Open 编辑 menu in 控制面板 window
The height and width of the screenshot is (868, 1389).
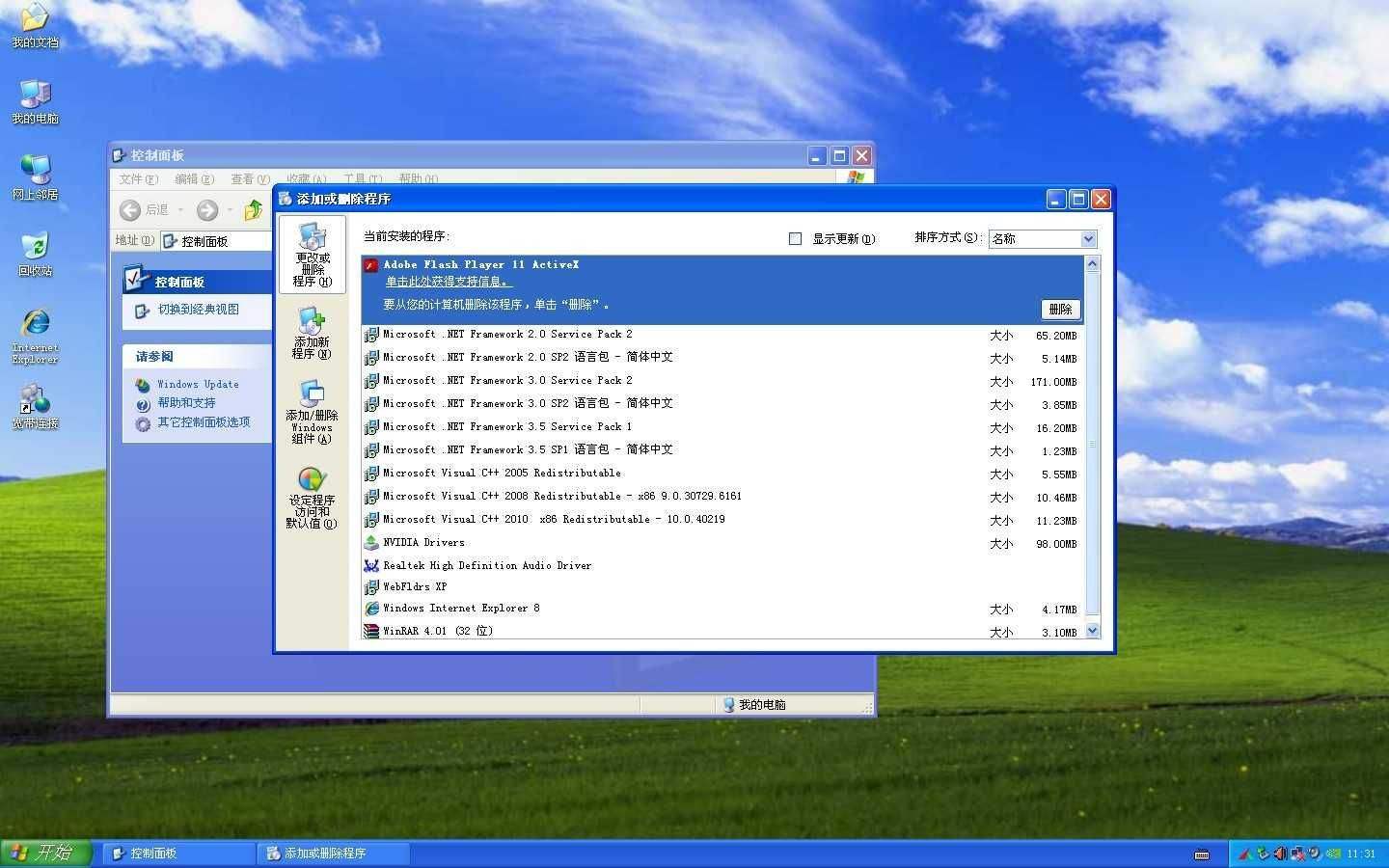(194, 179)
